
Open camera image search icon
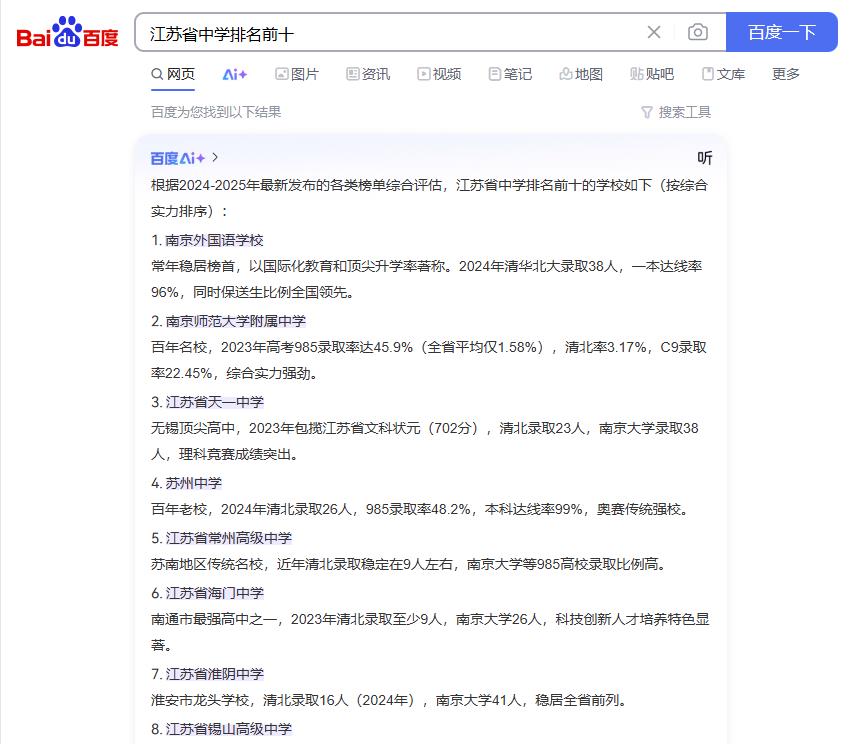point(698,32)
